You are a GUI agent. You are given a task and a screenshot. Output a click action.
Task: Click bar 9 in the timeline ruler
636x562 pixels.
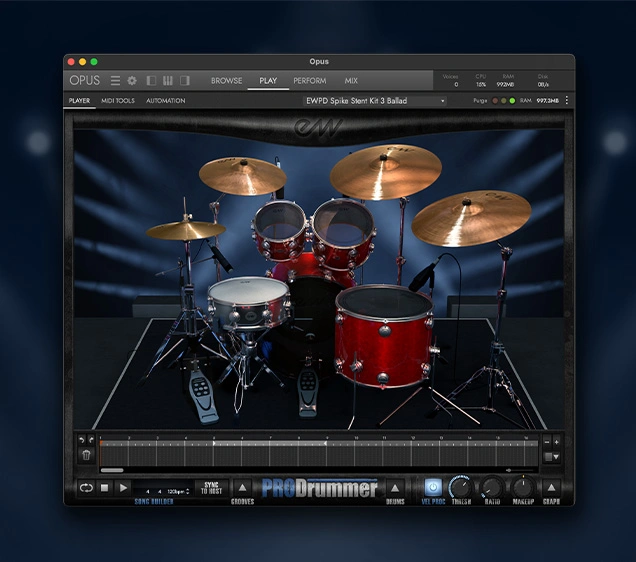(x=327, y=438)
